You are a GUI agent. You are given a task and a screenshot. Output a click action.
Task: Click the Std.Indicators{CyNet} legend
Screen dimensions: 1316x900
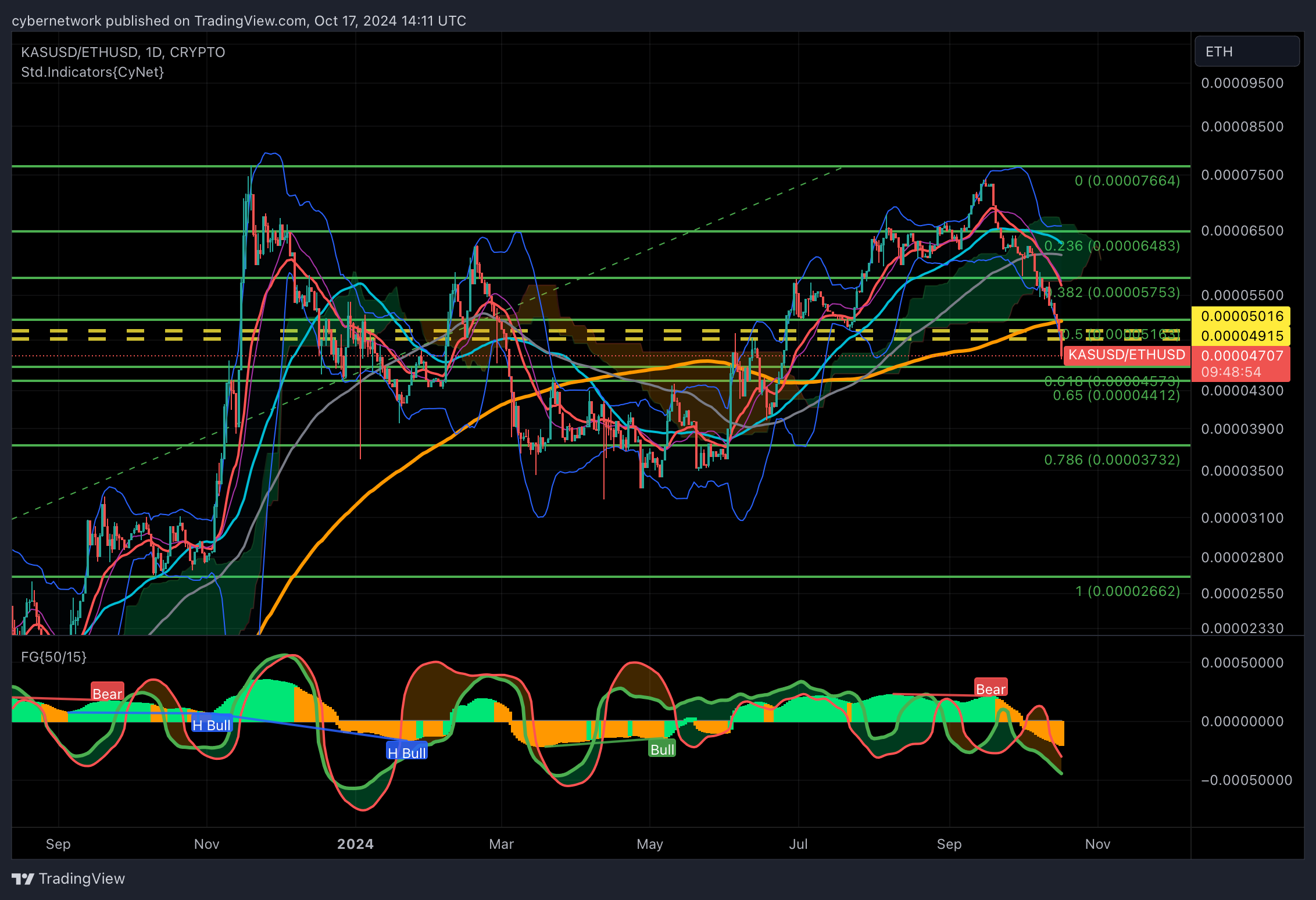[92, 72]
